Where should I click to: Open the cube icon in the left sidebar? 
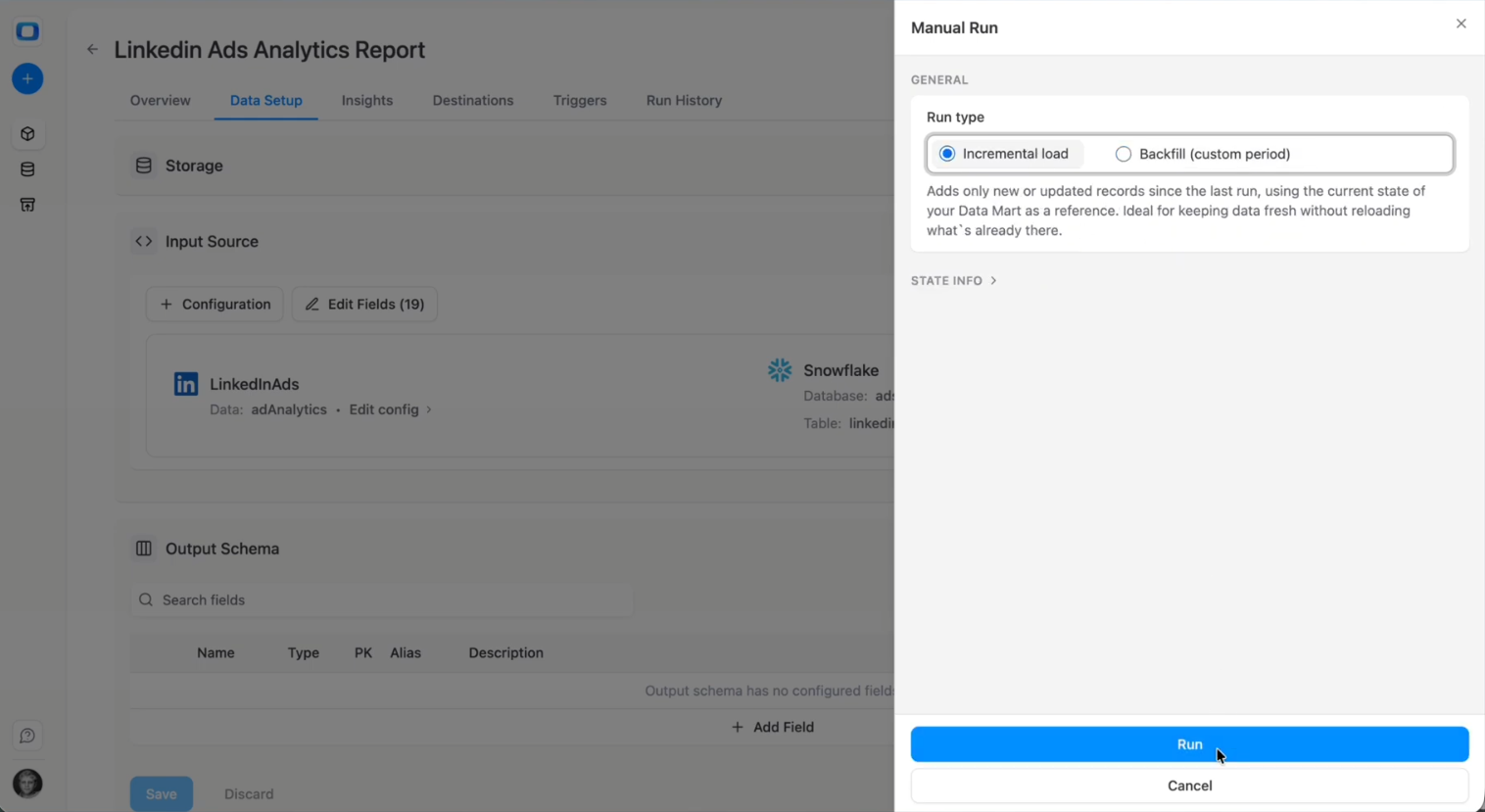pyautogui.click(x=27, y=133)
